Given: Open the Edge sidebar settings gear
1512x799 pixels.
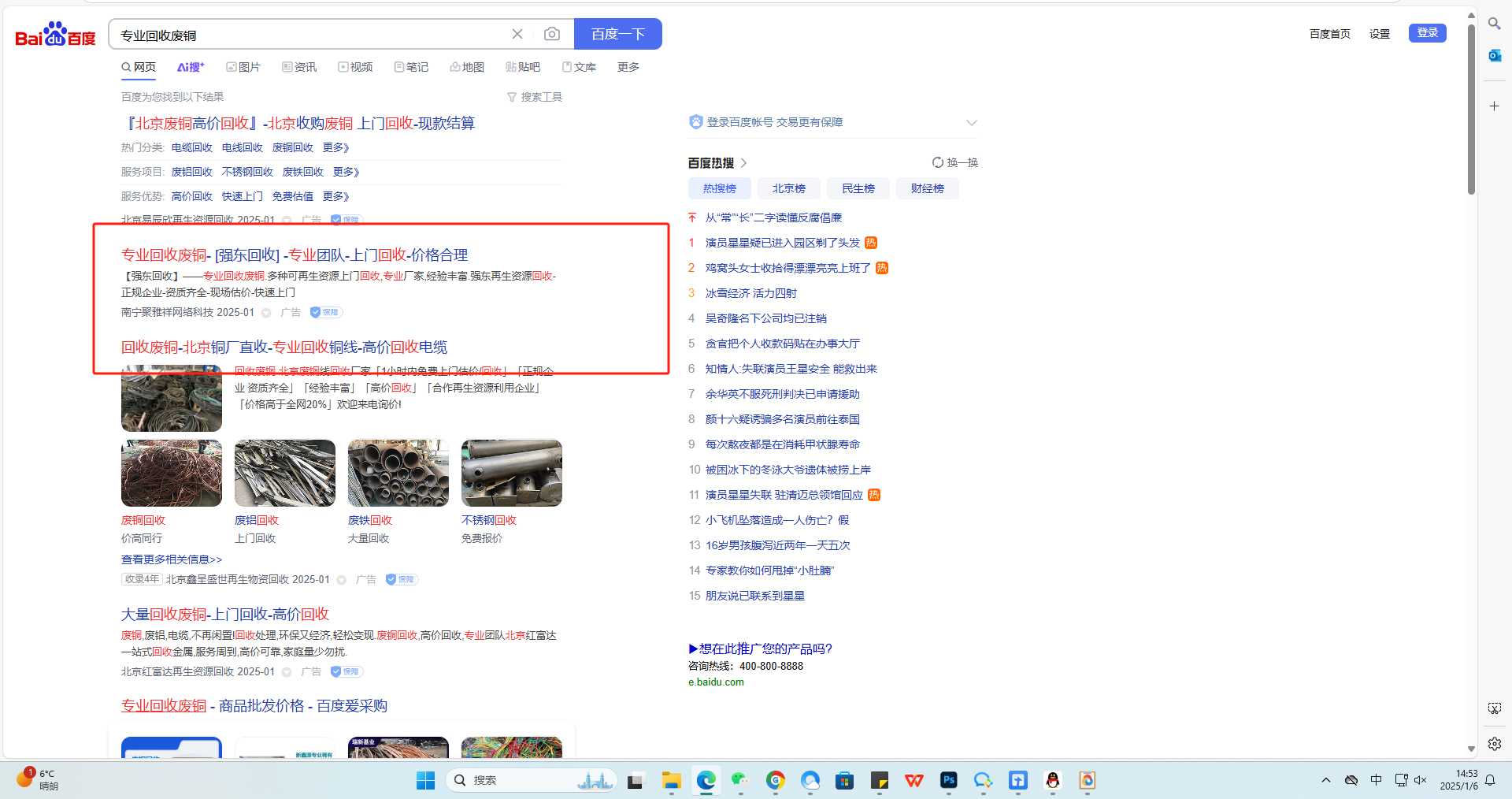Looking at the screenshot, I should (x=1494, y=744).
